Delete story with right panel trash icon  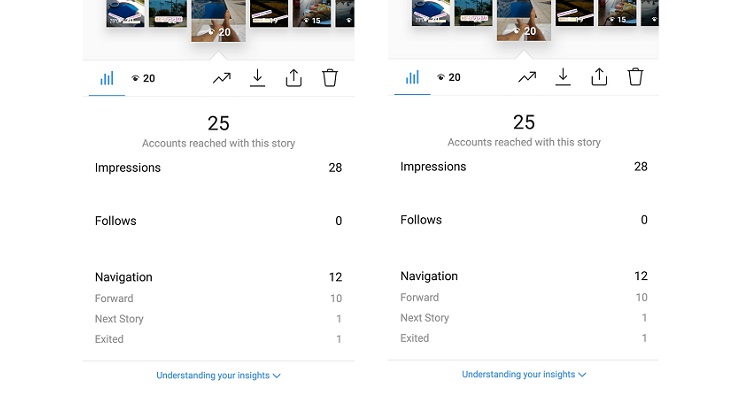coord(635,76)
